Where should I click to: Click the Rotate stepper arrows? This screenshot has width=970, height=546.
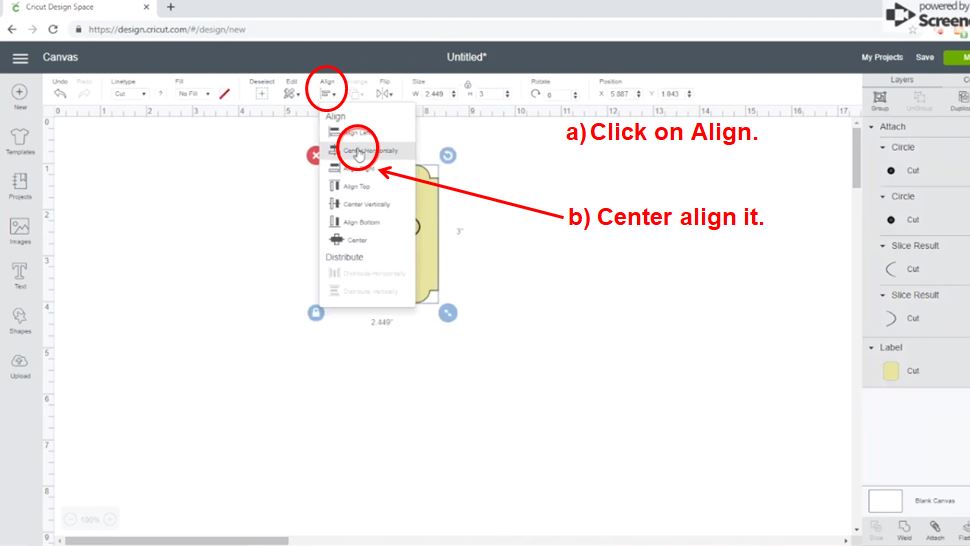pyautogui.click(x=575, y=95)
